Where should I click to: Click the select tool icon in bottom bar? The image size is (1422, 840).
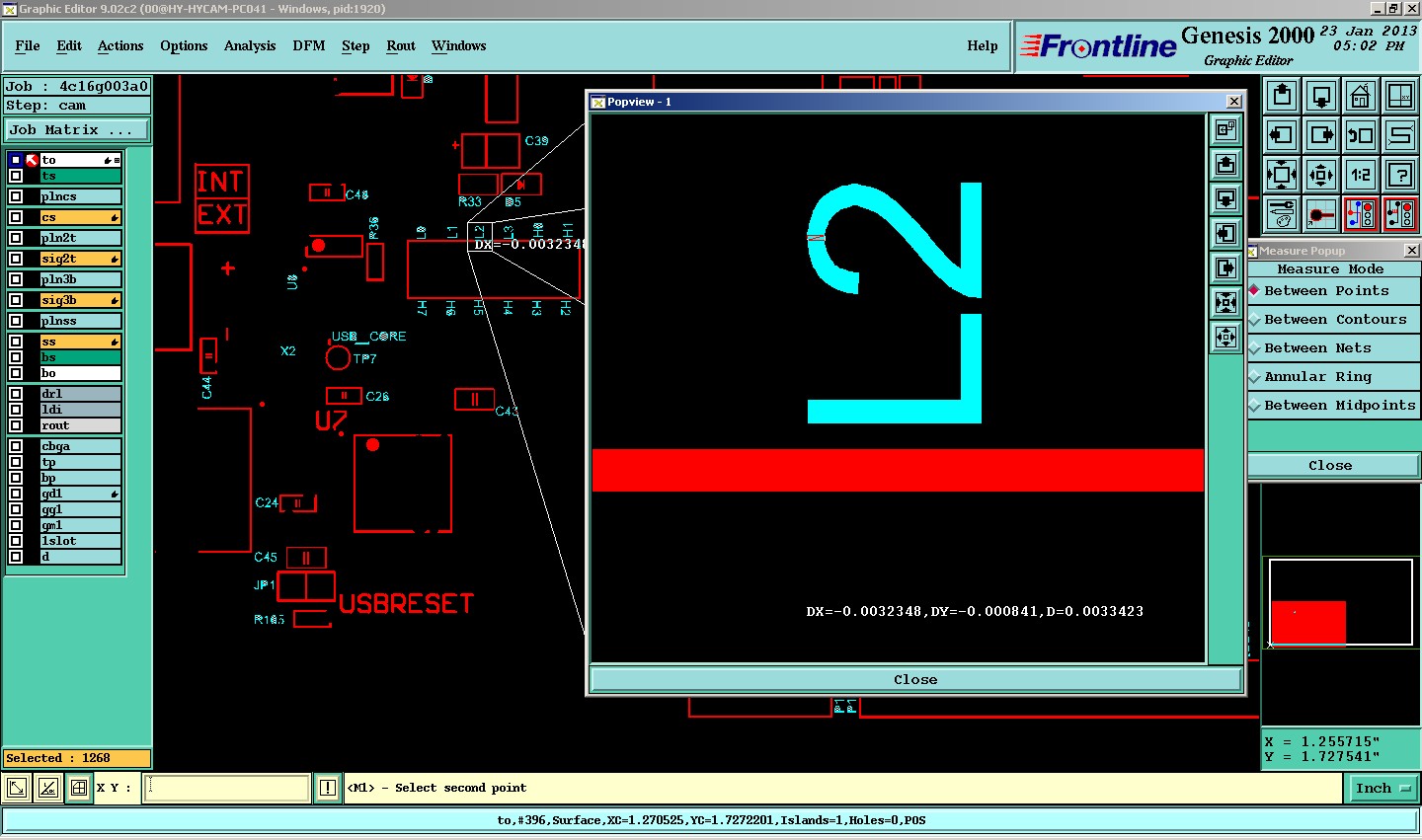[17, 788]
